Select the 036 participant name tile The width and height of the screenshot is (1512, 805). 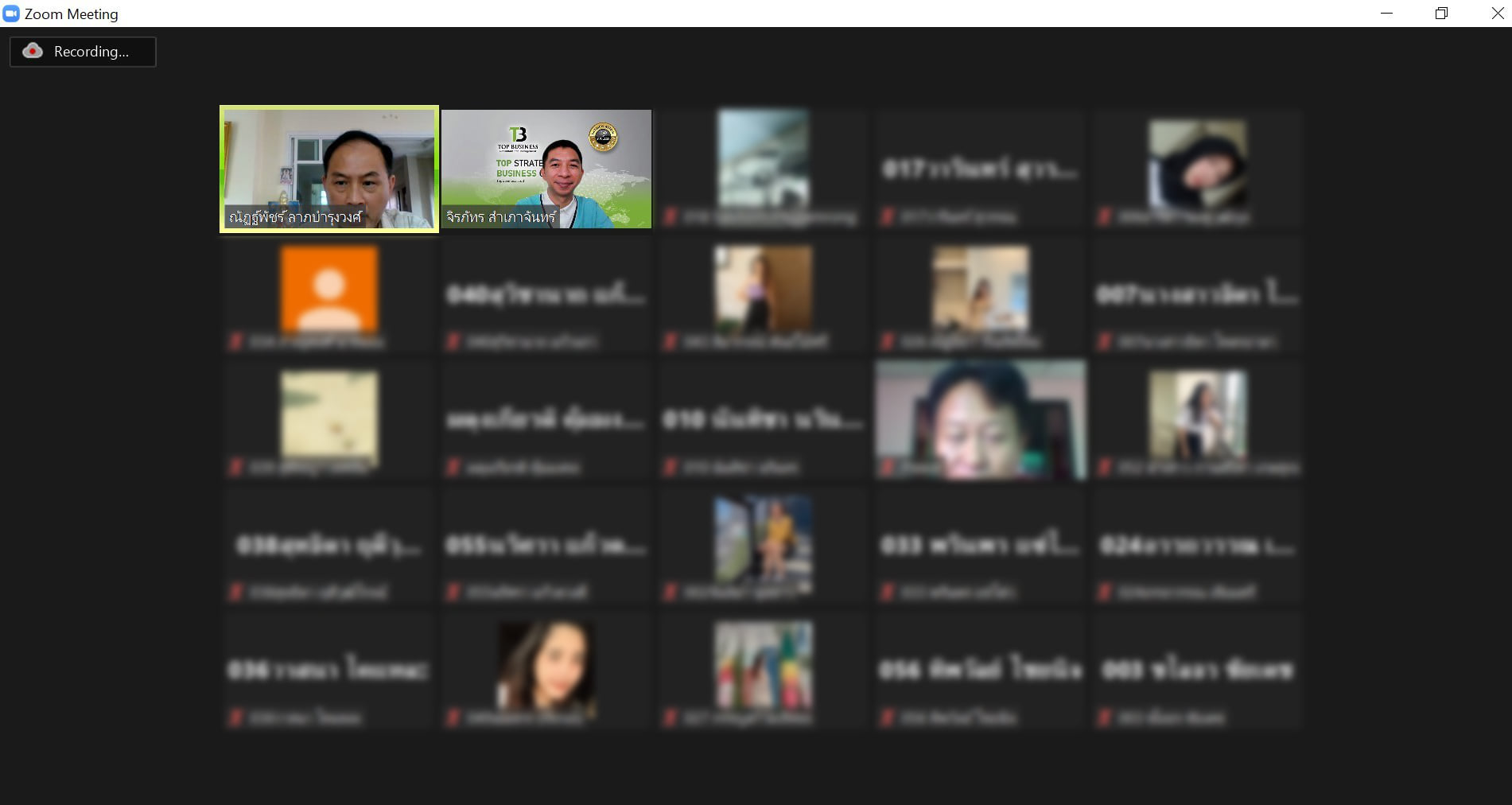pos(329,671)
